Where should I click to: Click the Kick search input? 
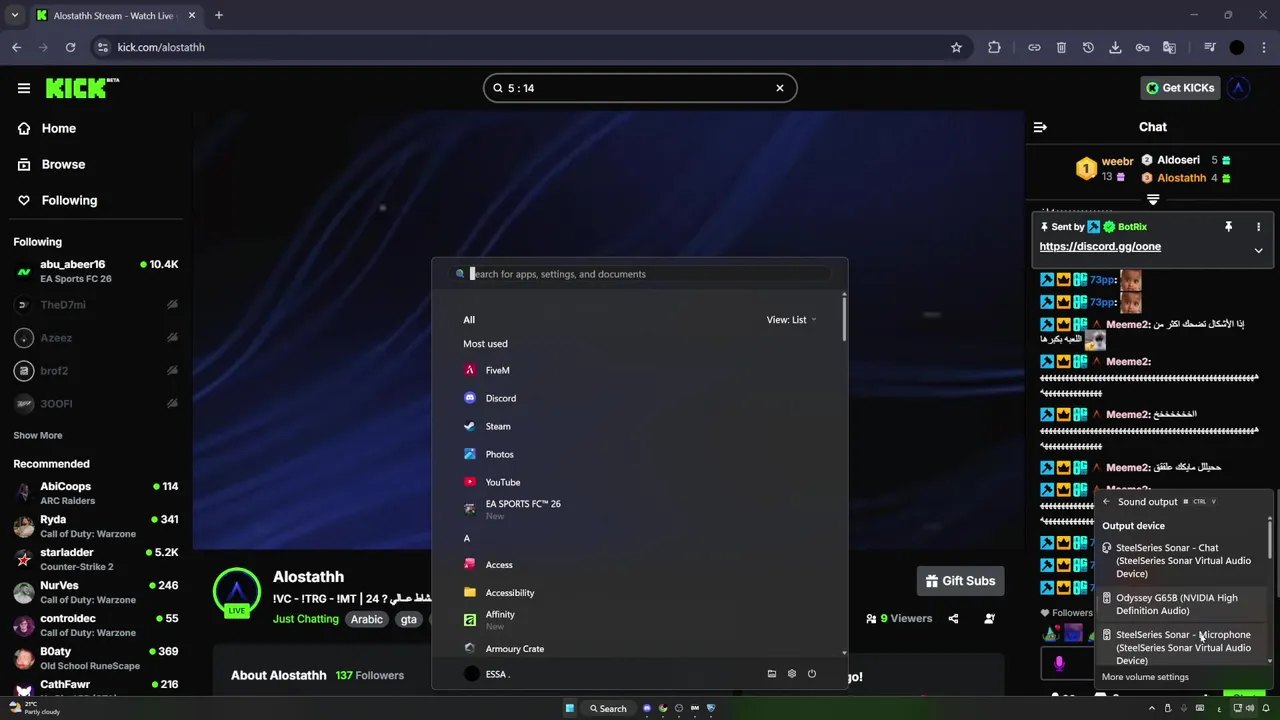[x=640, y=88]
